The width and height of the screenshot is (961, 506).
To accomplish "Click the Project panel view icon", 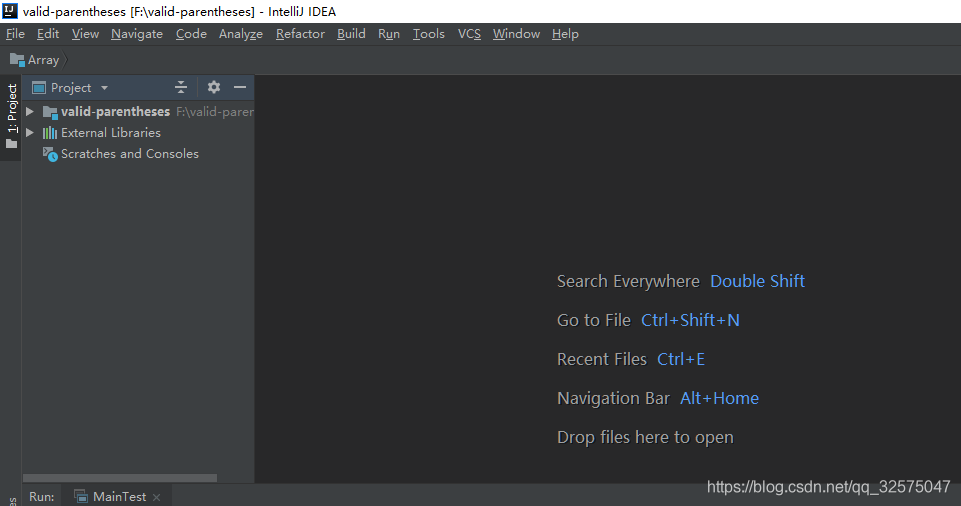I will 39,88.
